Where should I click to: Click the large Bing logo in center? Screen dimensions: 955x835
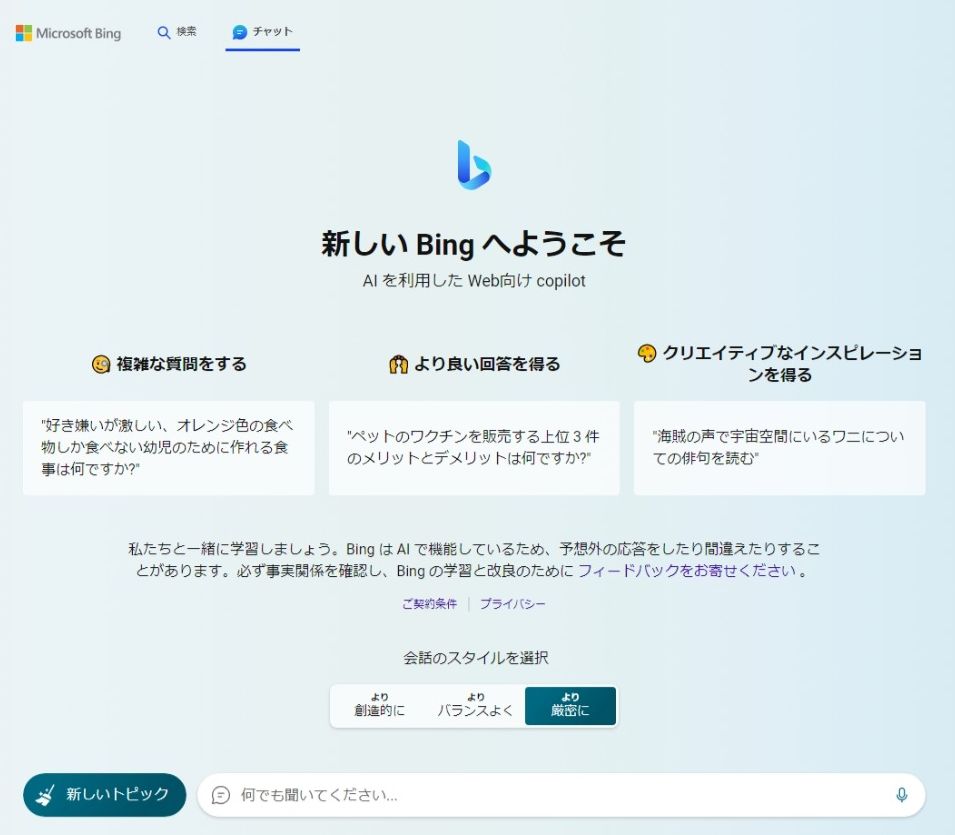point(474,165)
